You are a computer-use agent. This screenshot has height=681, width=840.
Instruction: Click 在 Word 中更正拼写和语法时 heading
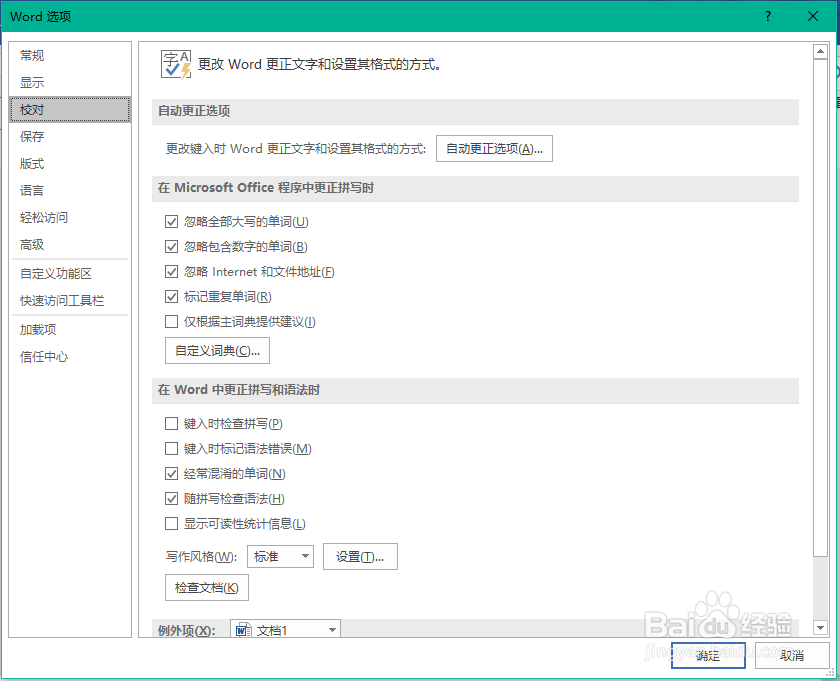click(x=239, y=390)
